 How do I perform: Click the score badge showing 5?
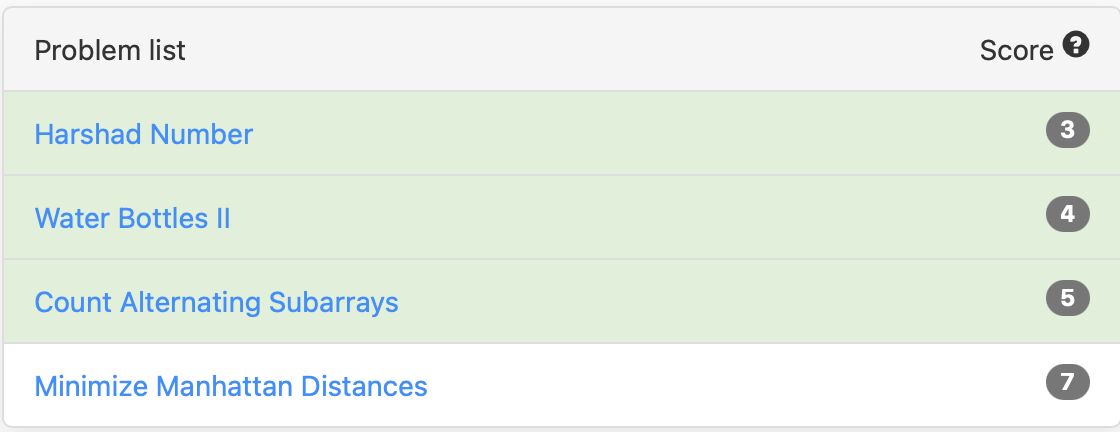pyautogui.click(x=1068, y=298)
